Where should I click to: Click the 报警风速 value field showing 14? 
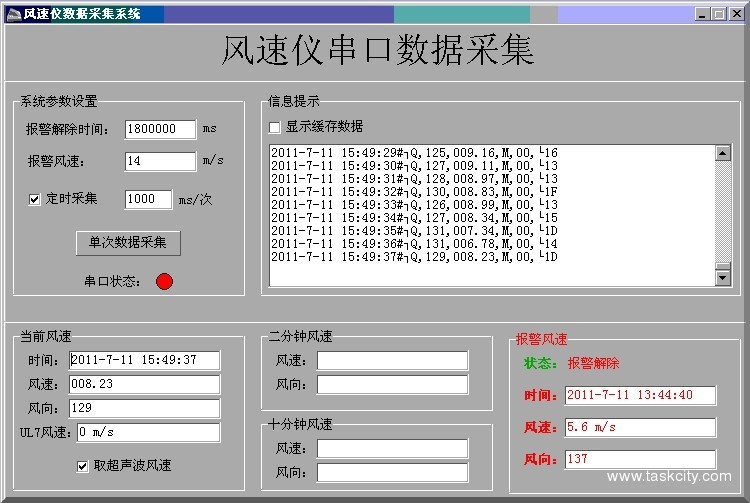160,161
